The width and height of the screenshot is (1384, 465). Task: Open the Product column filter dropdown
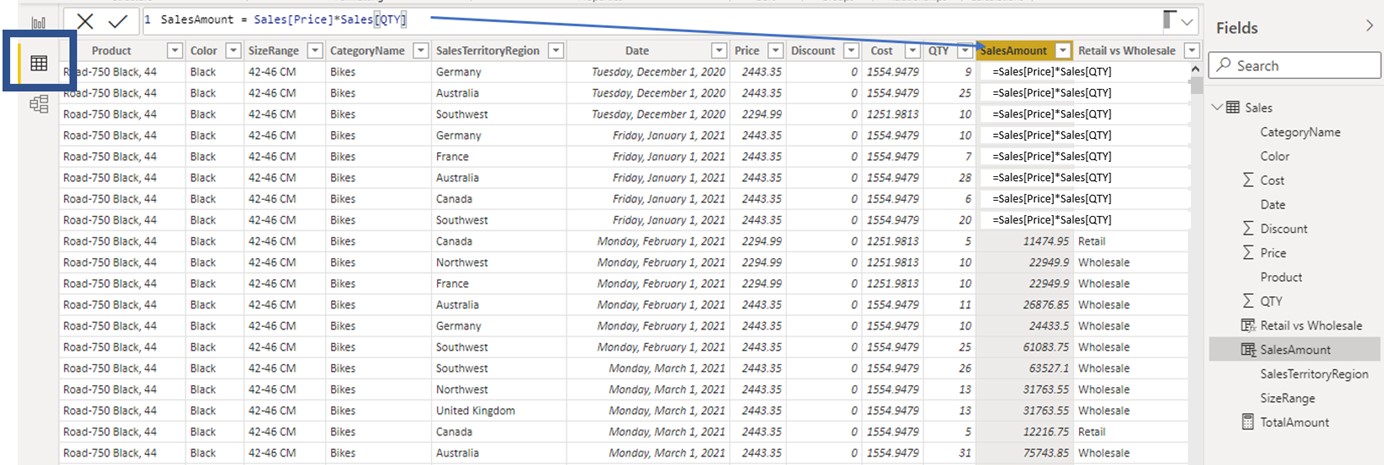(175, 51)
